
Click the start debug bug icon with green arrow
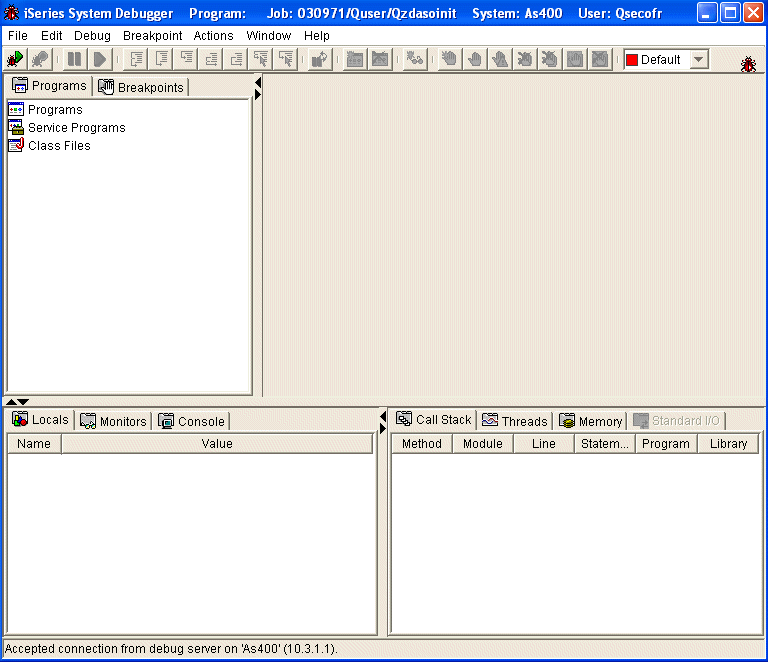[15, 60]
